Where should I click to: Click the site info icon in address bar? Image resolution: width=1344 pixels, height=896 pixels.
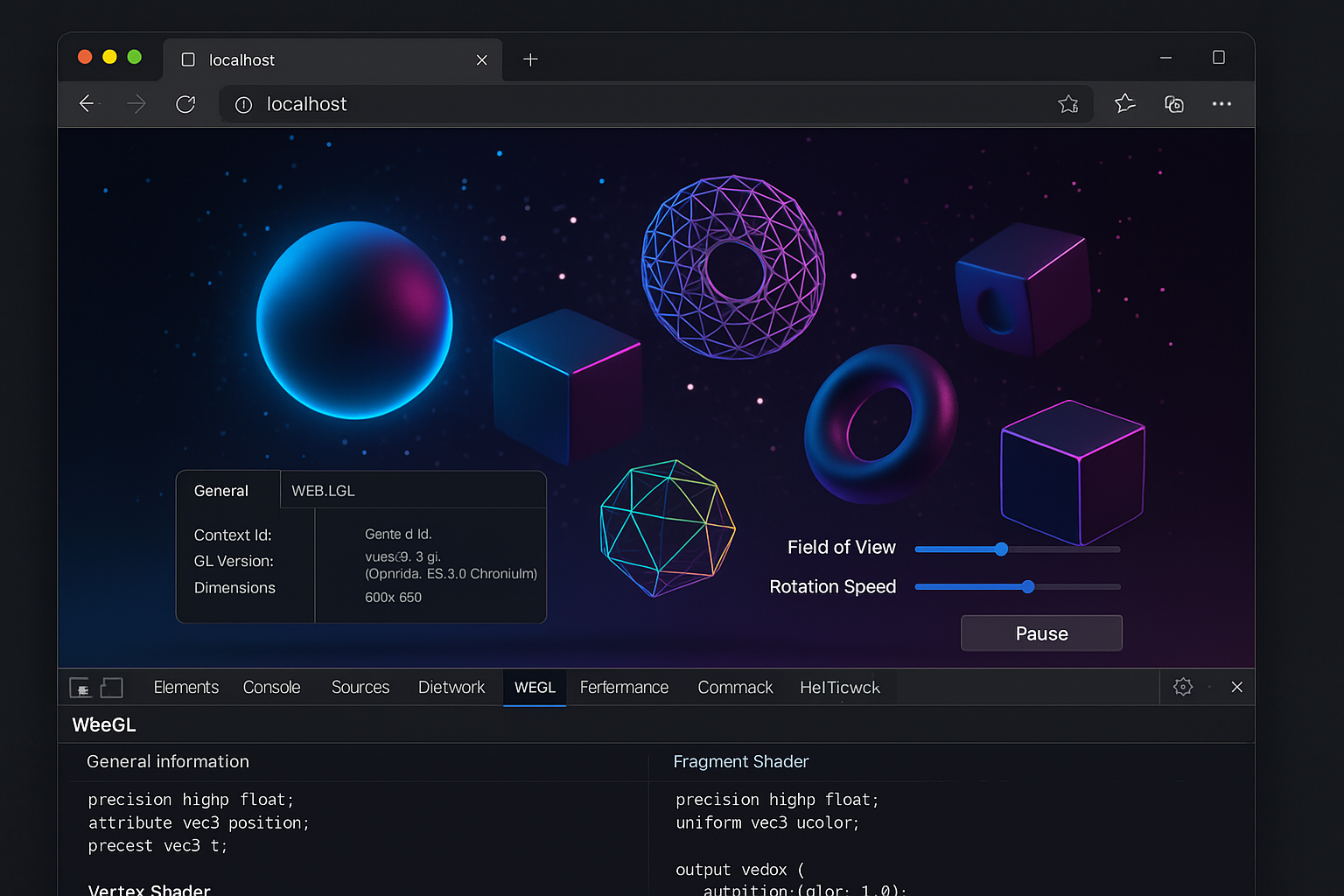click(243, 105)
